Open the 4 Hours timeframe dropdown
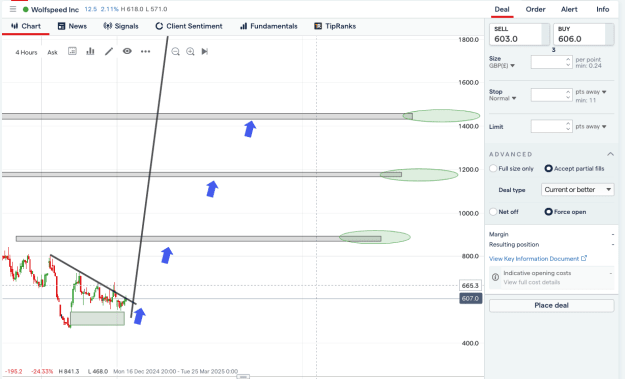The height and width of the screenshot is (379, 625). 26,52
